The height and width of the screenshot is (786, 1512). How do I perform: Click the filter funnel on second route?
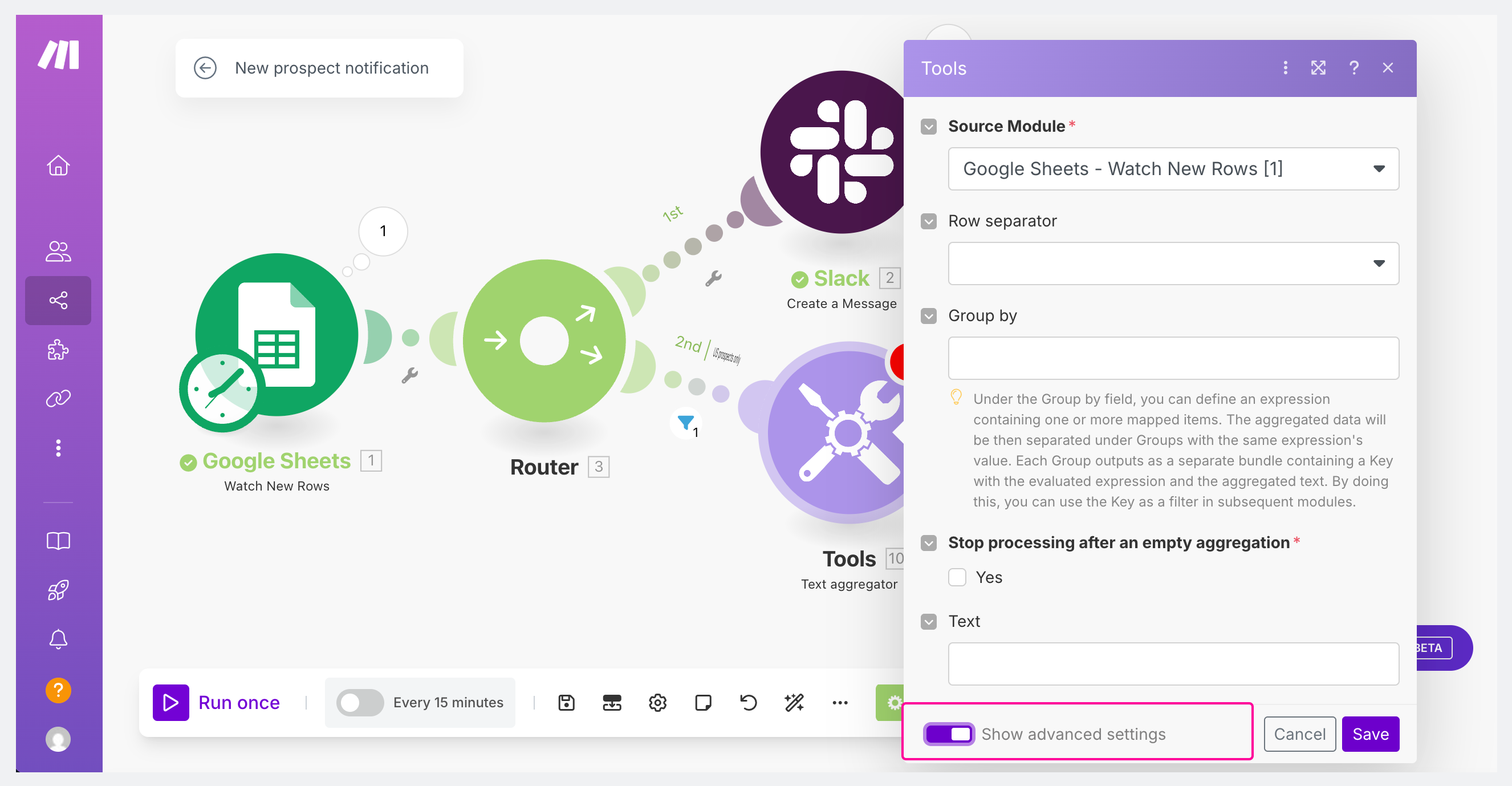coord(685,423)
